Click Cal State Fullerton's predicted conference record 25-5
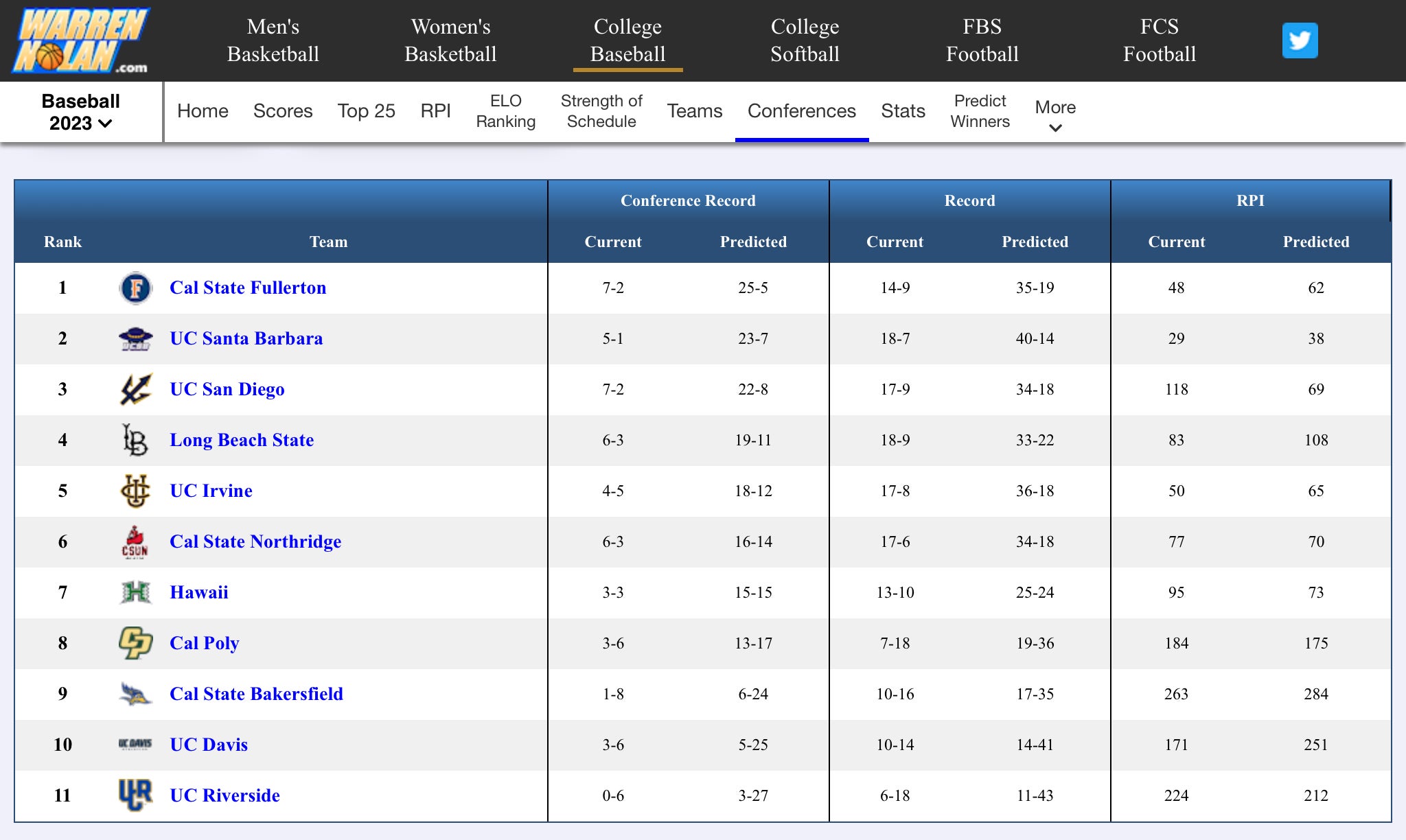1406x840 pixels. (x=753, y=288)
